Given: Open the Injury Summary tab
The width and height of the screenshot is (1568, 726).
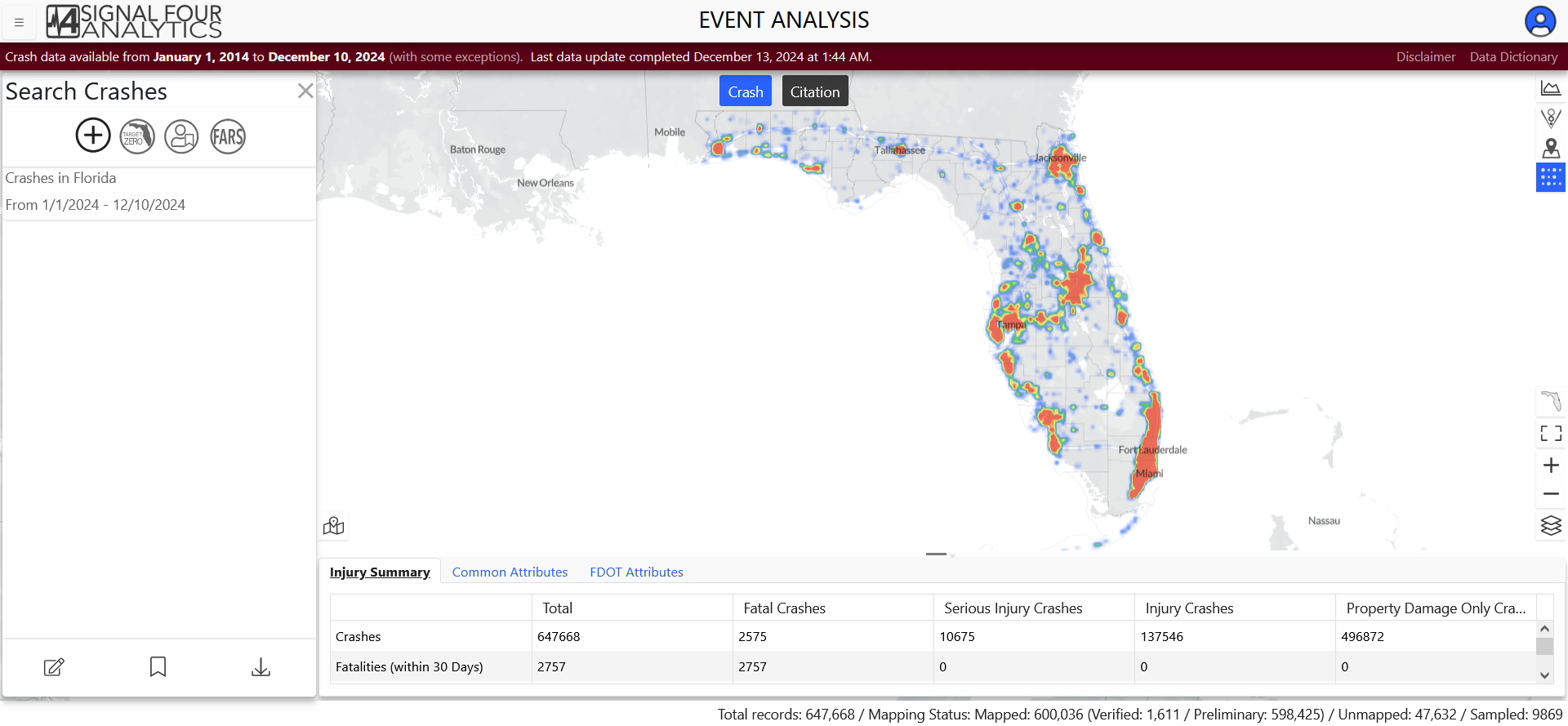Looking at the screenshot, I should [380, 572].
